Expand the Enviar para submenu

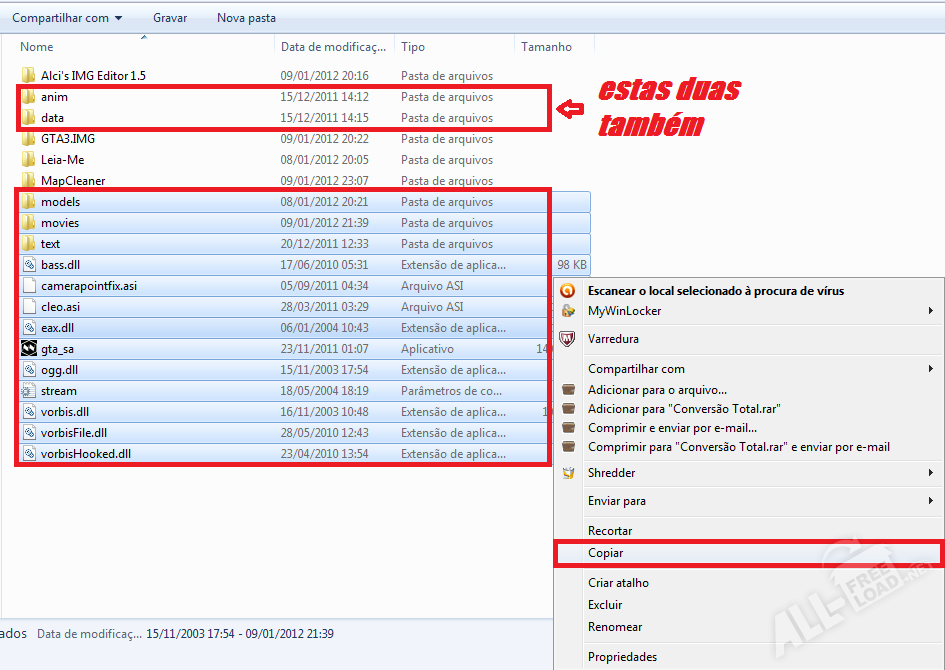pos(931,501)
